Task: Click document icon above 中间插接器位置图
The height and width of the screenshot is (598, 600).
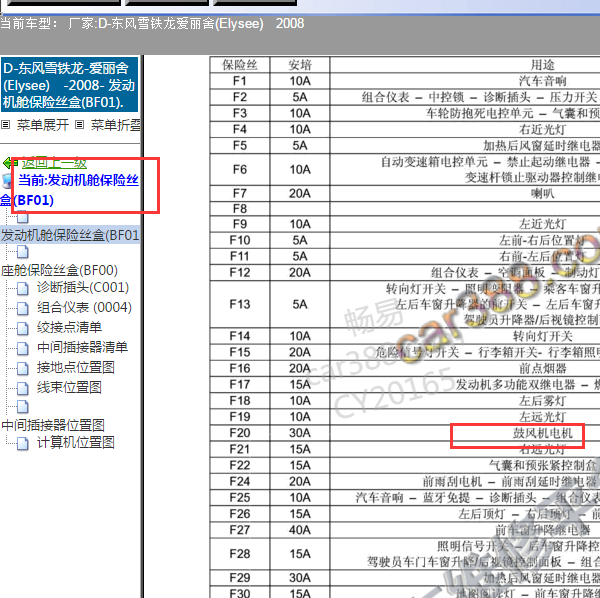Action: [23, 407]
